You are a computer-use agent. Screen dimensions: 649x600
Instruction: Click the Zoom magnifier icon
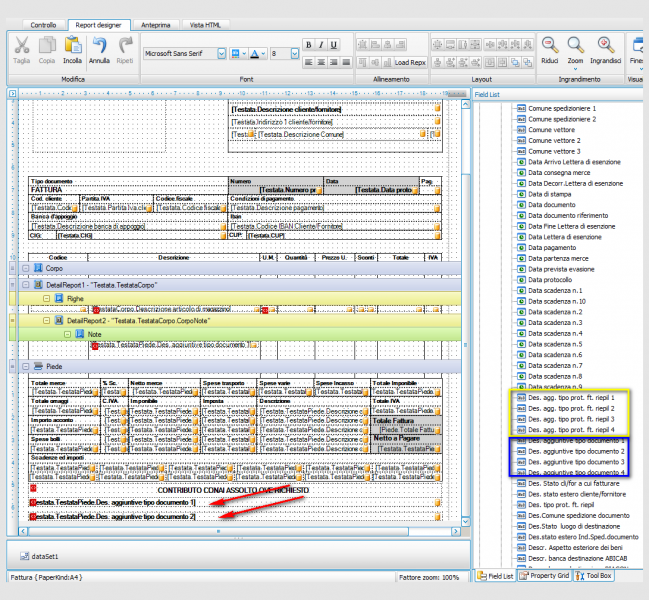click(x=575, y=45)
